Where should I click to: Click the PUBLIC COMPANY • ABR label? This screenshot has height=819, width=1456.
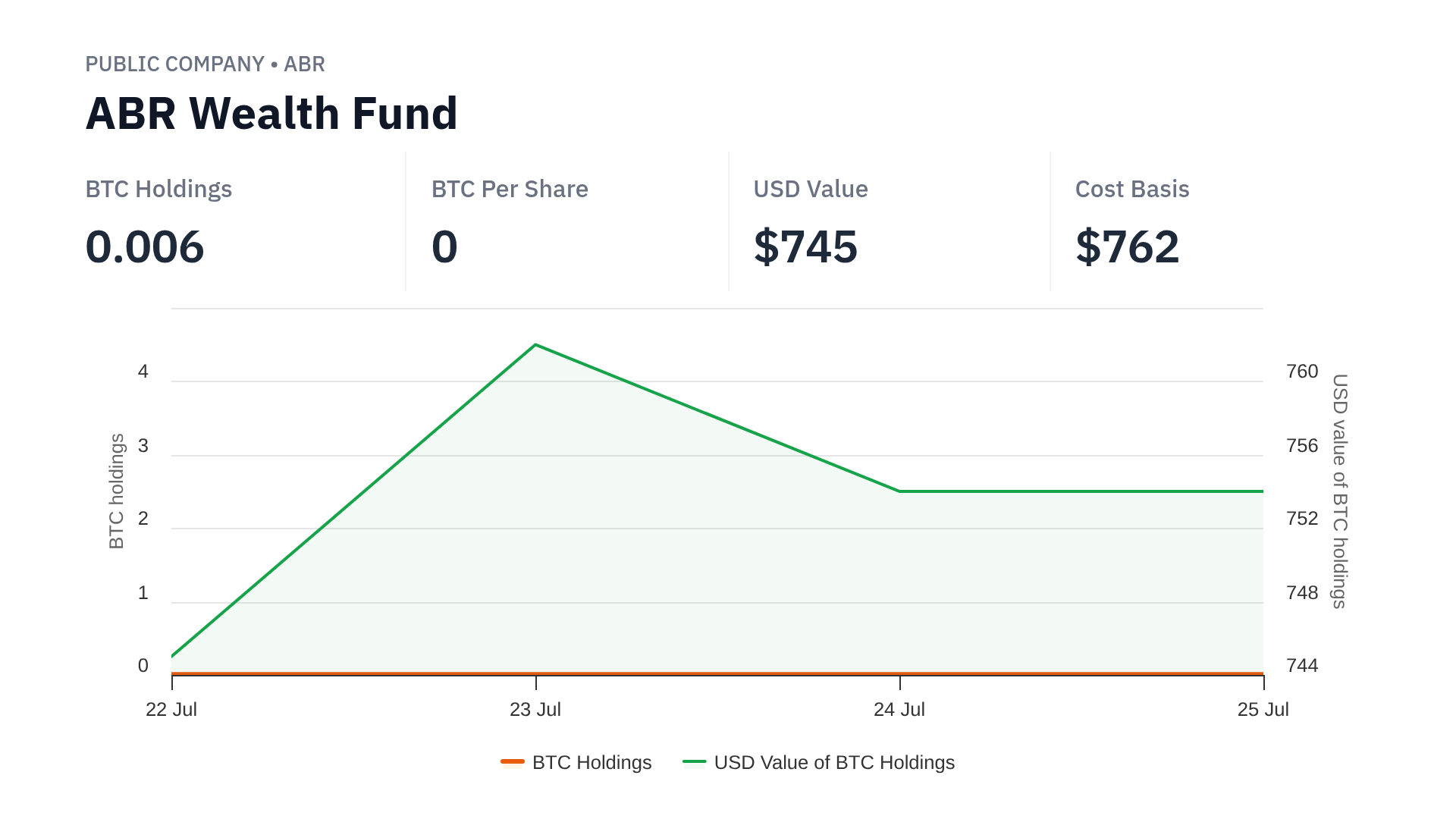click(205, 64)
